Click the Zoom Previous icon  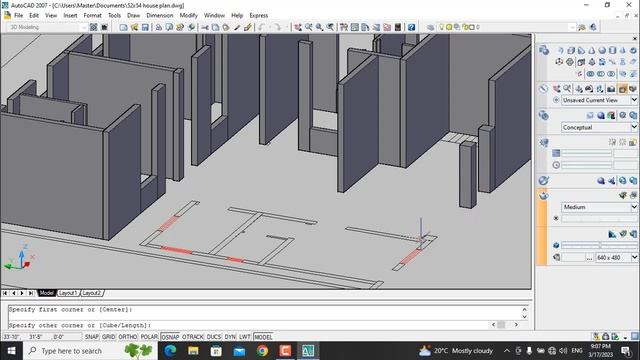[330, 27]
